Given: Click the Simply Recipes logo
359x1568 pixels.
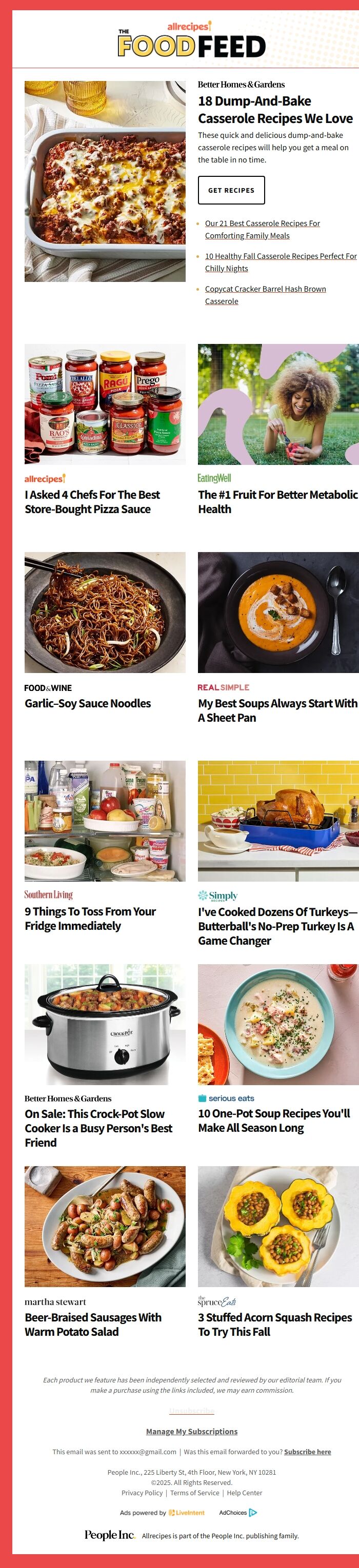Looking at the screenshot, I should [217, 895].
